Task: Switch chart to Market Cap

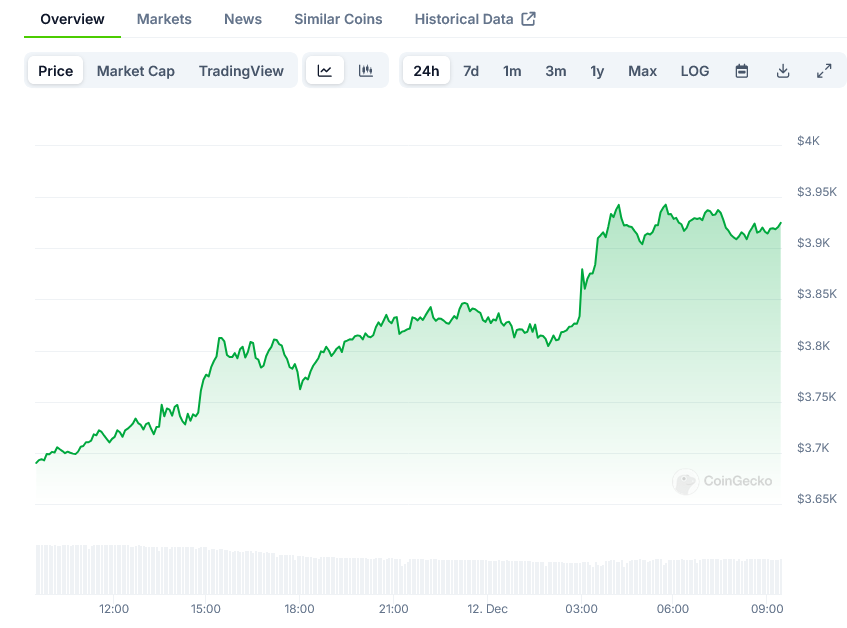Action: click(136, 71)
